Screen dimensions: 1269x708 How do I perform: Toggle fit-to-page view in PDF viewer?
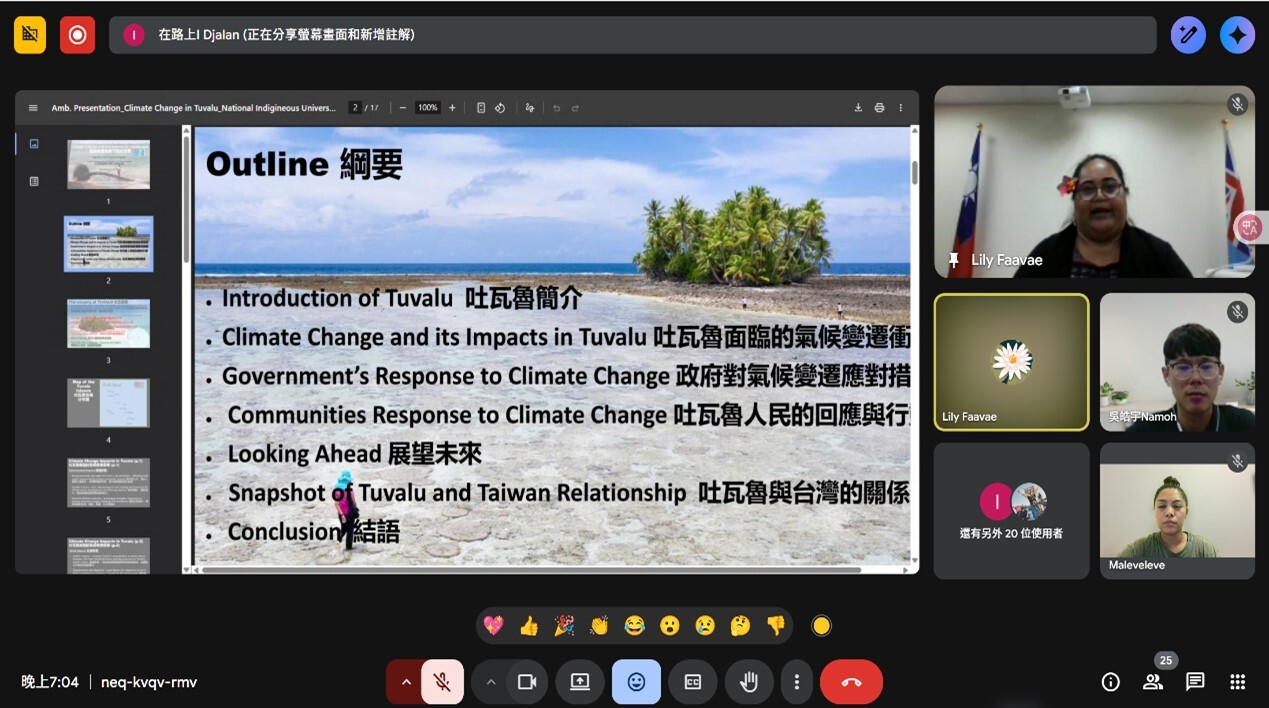[481, 107]
